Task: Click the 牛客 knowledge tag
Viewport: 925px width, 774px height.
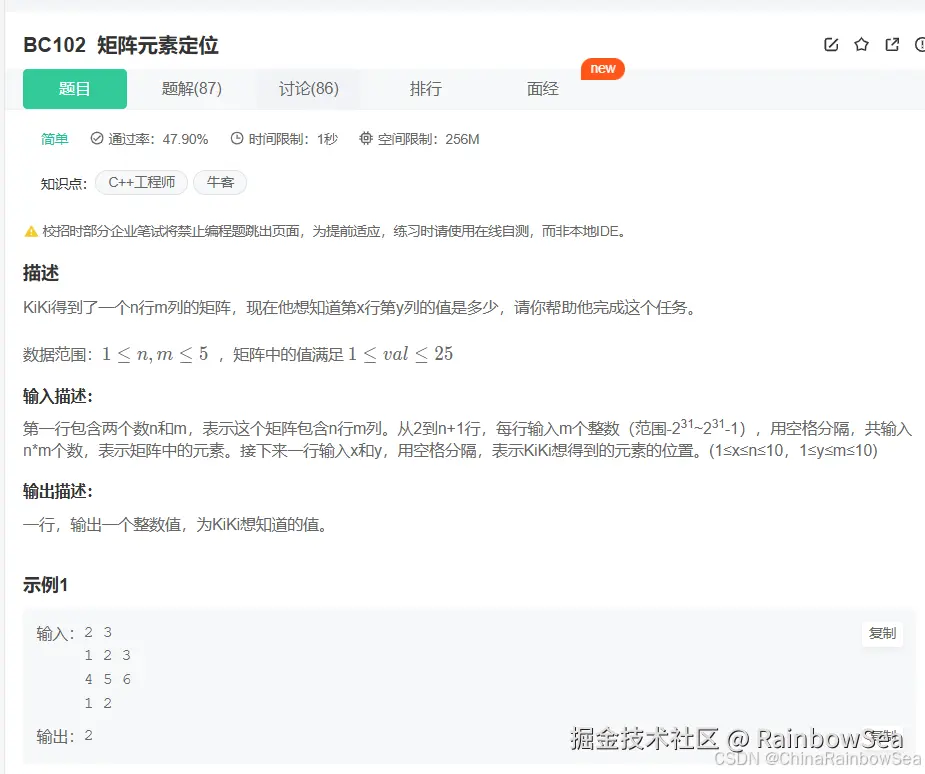Action: pos(220,183)
